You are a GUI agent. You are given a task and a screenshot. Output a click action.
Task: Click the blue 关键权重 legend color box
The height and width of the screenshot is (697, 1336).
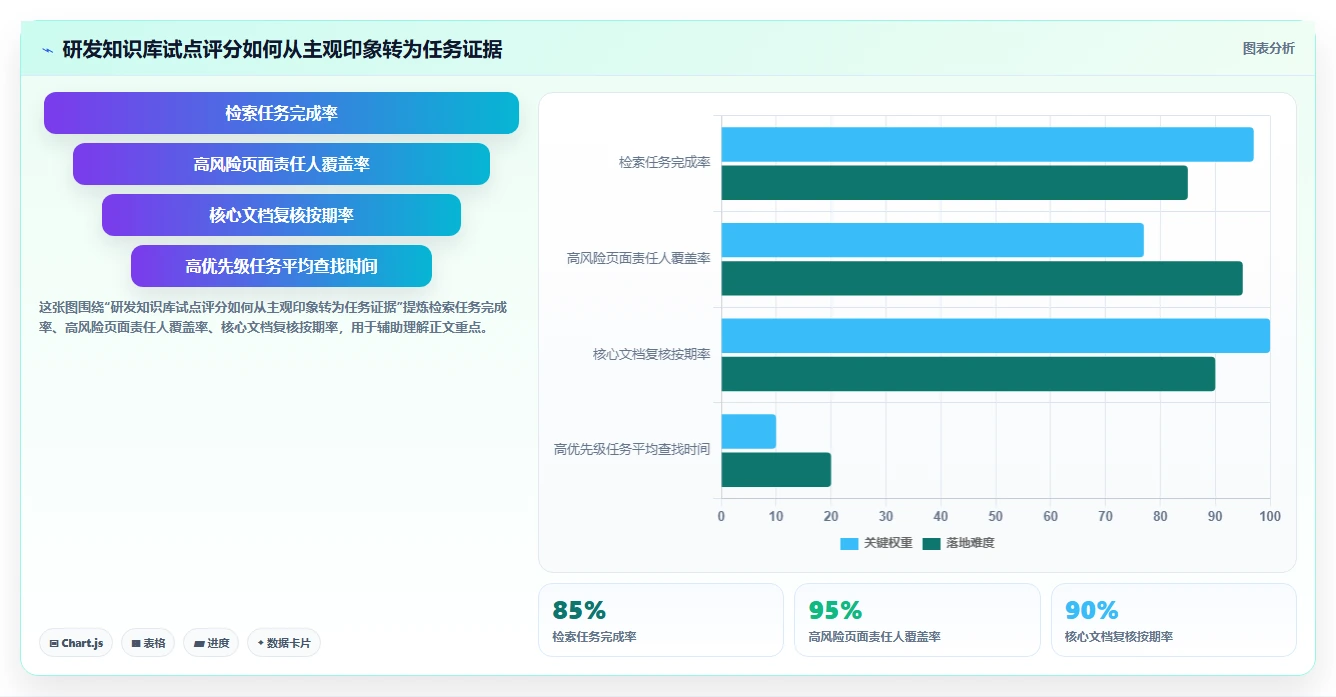point(849,543)
